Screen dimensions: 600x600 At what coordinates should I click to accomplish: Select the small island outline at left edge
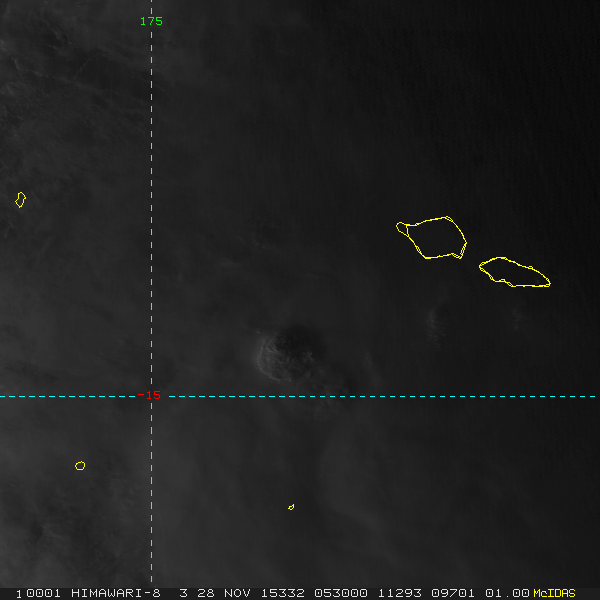click(20, 200)
